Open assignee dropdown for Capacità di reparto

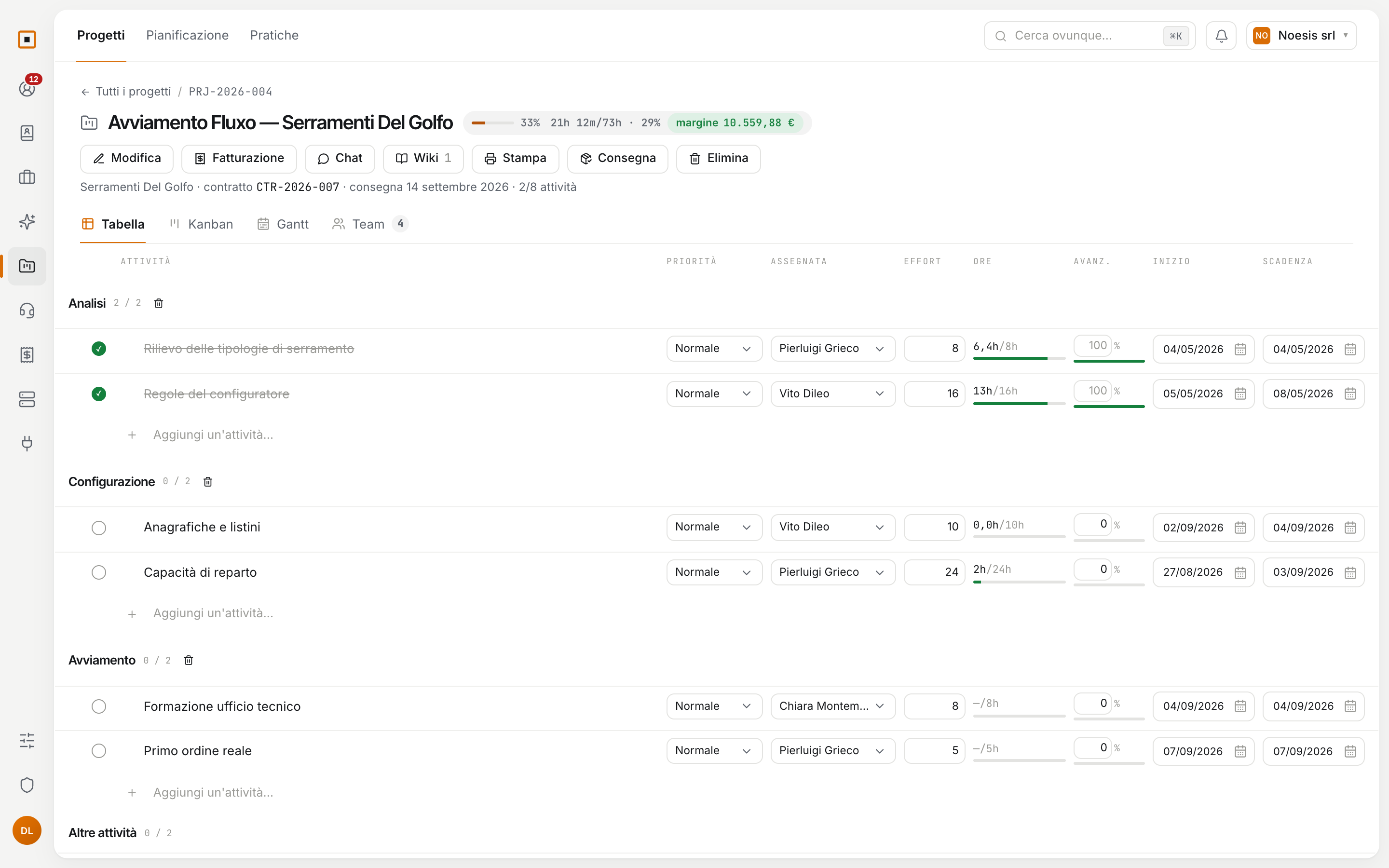pyautogui.click(x=832, y=572)
